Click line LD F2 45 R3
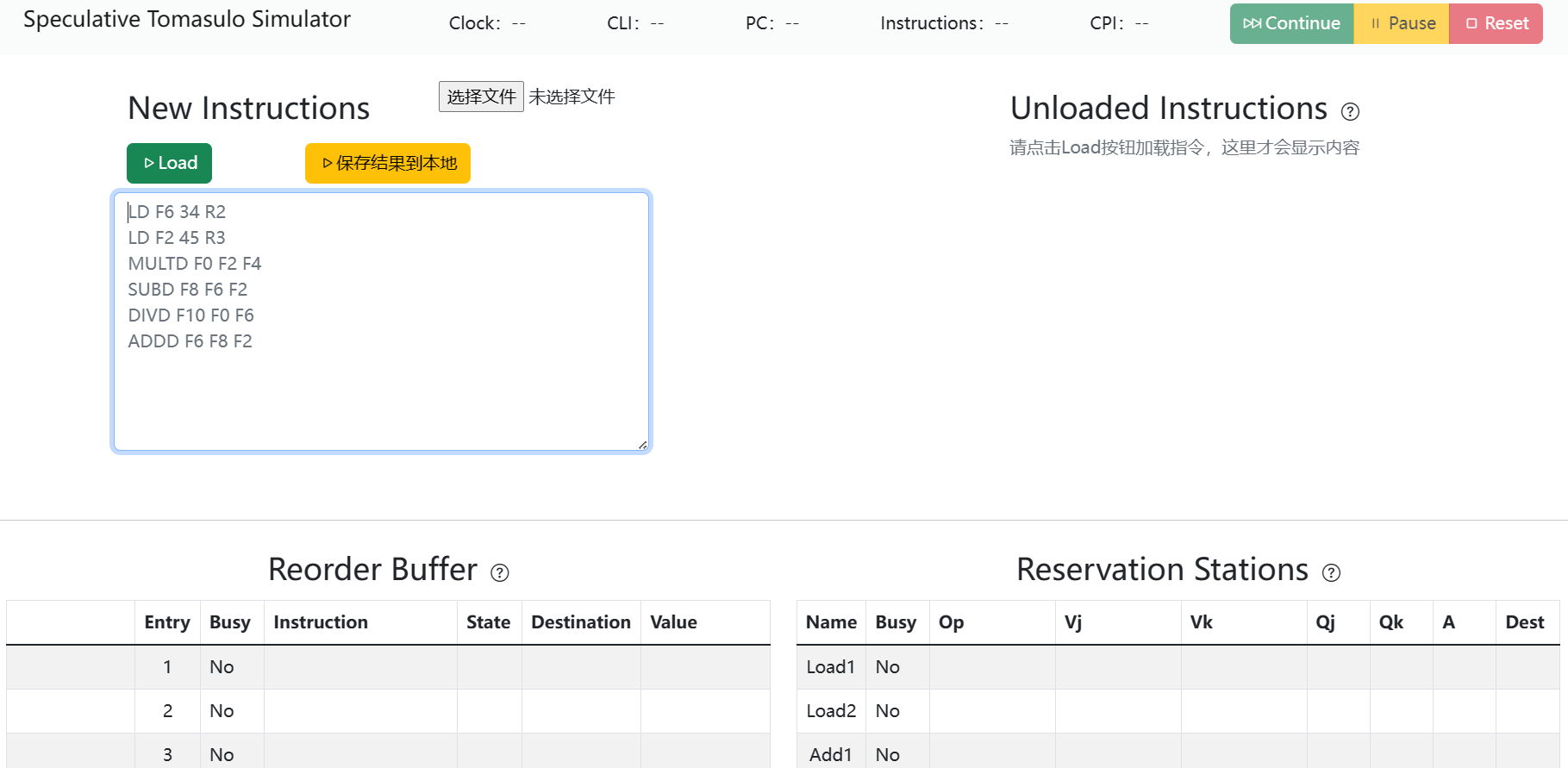 pyautogui.click(x=177, y=238)
